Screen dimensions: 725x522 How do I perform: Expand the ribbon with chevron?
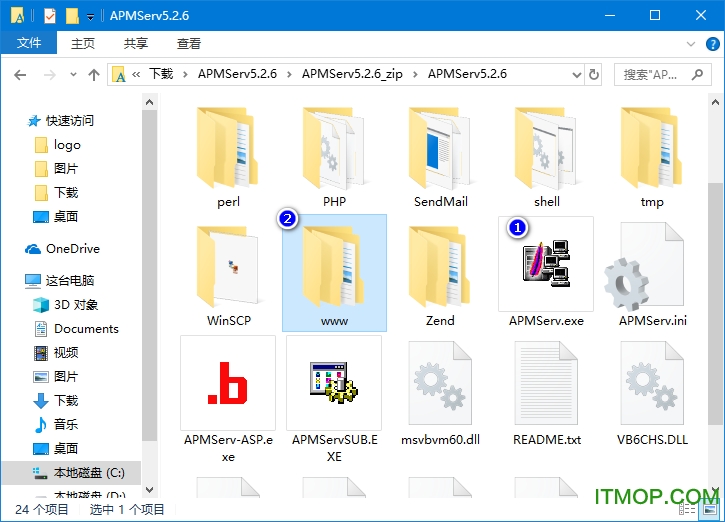click(x=691, y=44)
